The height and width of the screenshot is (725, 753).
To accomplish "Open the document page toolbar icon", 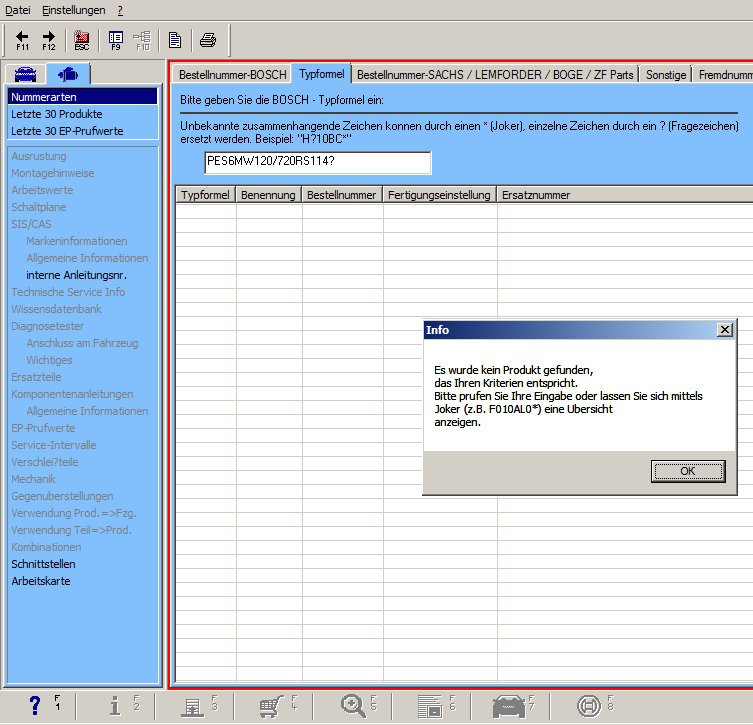I will [175, 40].
